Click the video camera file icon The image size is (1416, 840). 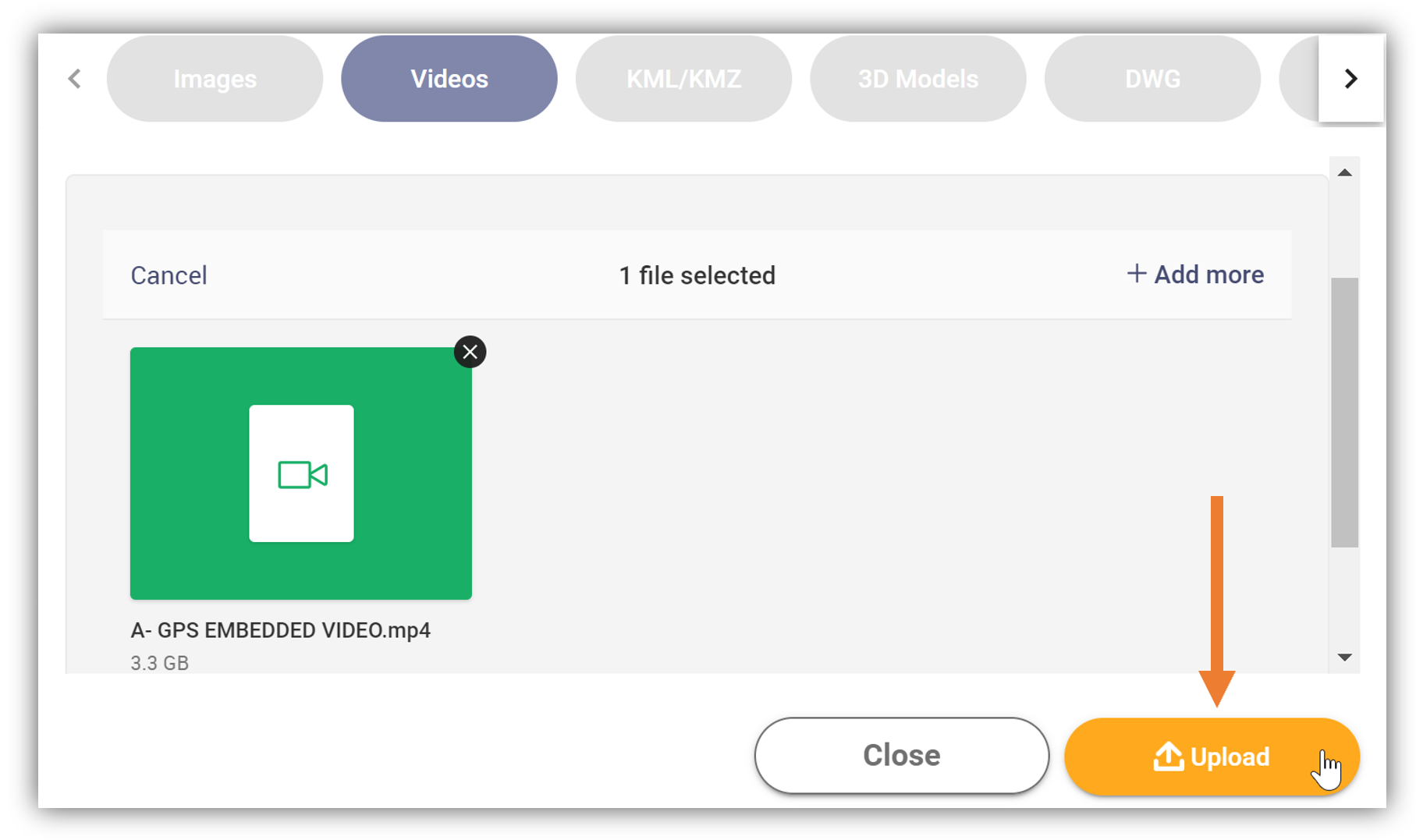pyautogui.click(x=303, y=474)
